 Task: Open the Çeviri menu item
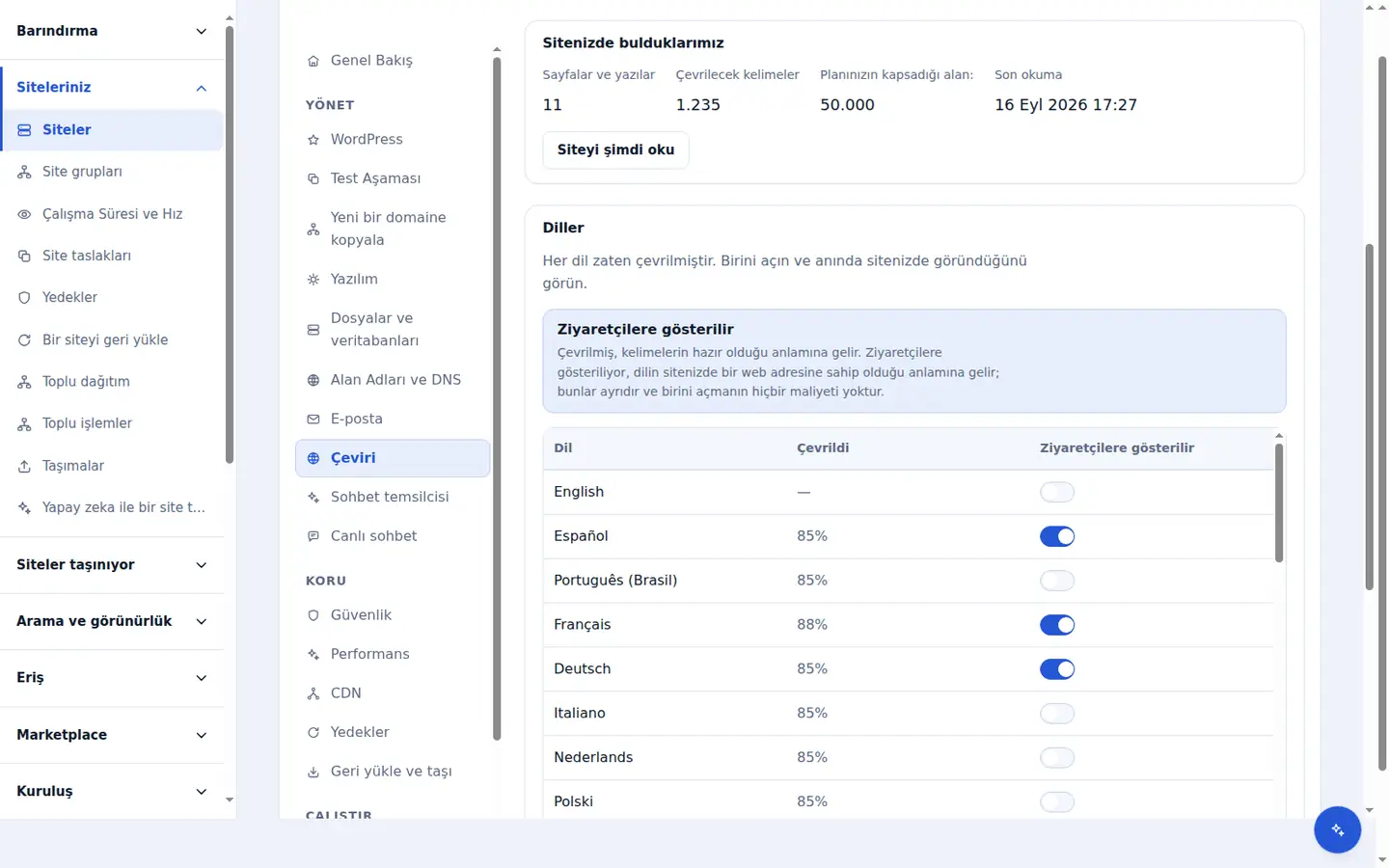(x=393, y=458)
